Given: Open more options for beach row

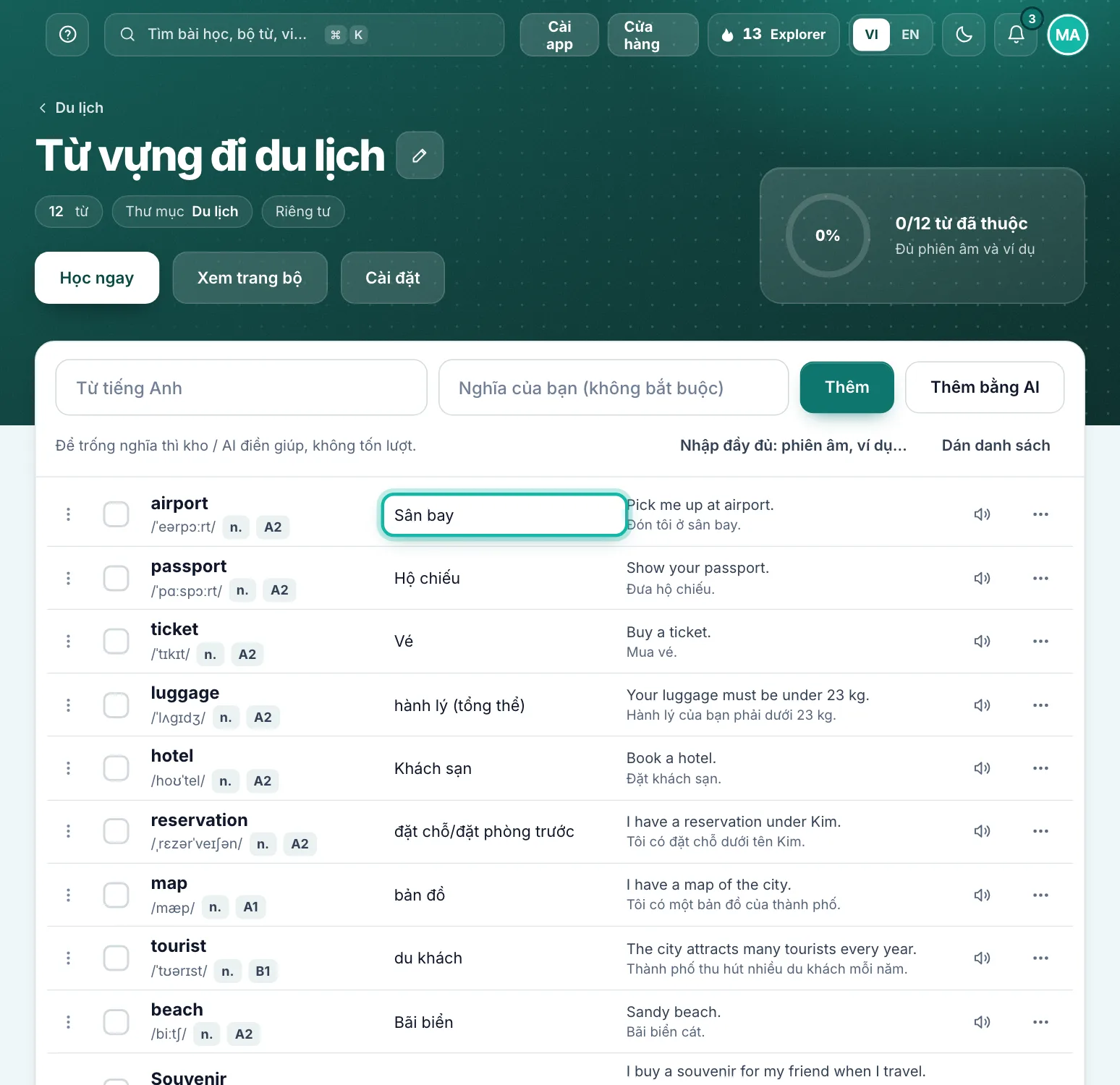Looking at the screenshot, I should point(1040,1022).
